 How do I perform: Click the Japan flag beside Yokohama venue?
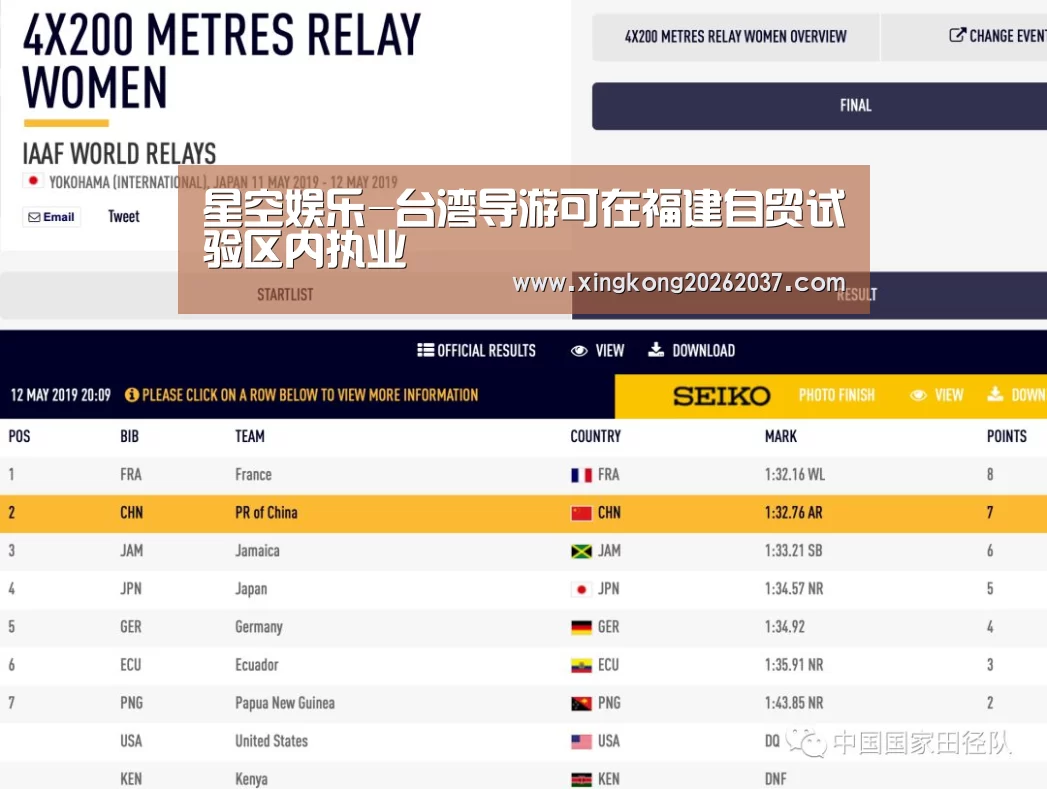[x=33, y=181]
